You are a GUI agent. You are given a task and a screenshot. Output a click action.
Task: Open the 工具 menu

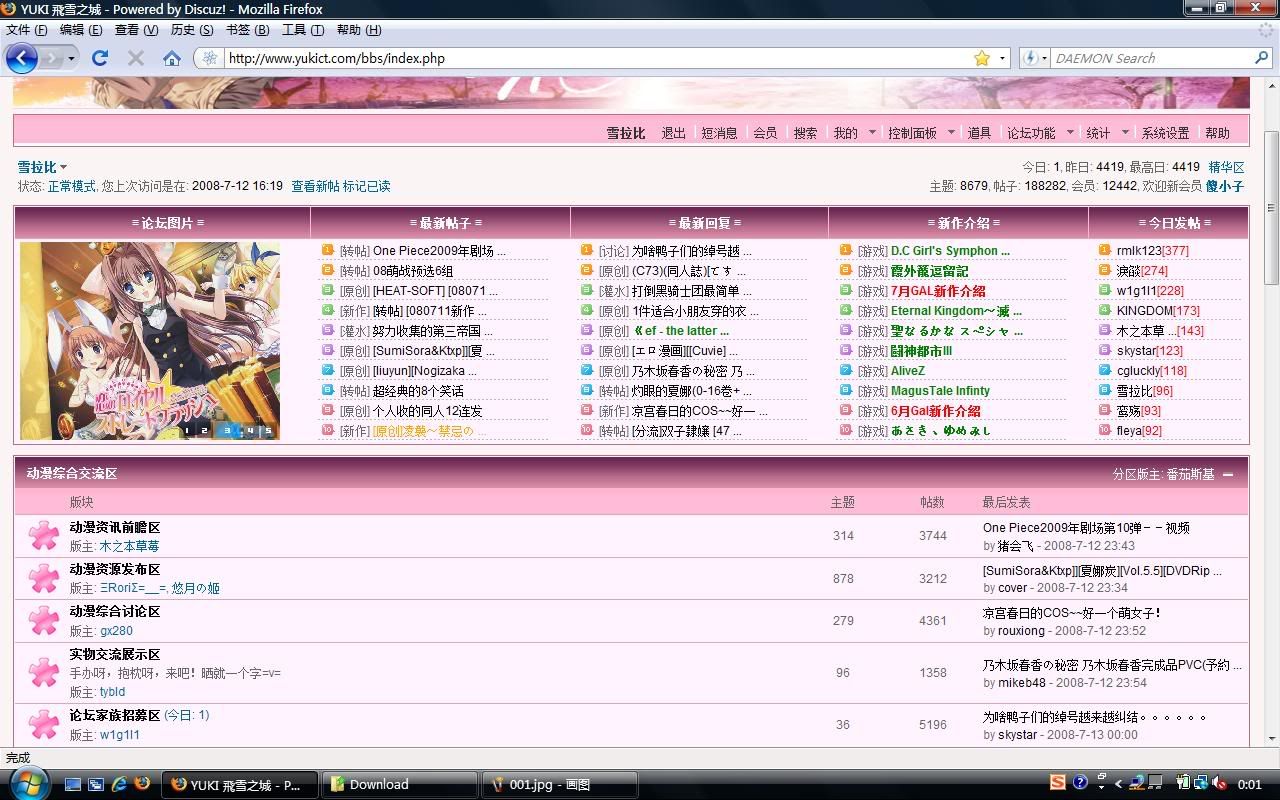click(303, 30)
